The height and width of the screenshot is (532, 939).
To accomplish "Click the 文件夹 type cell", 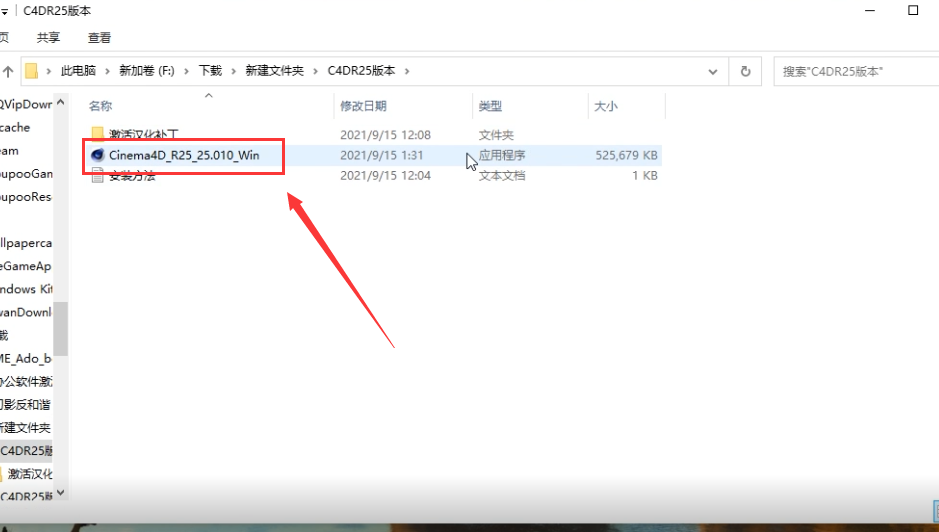I will 496,135.
